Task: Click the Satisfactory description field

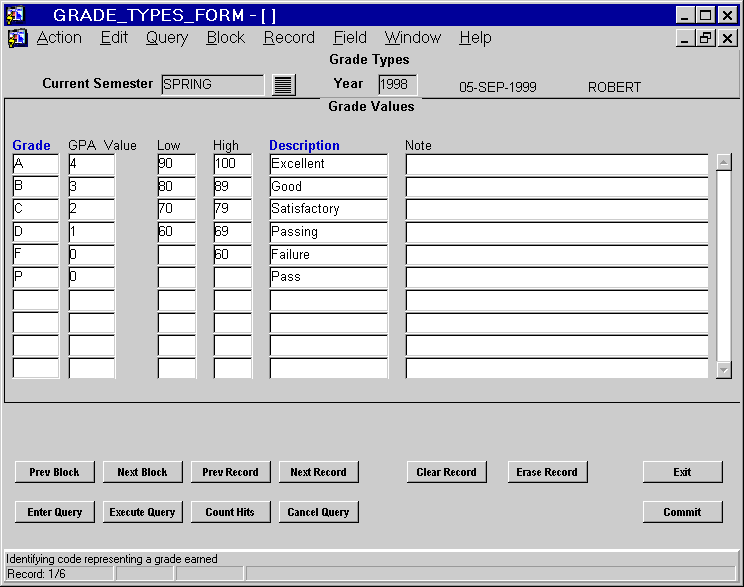Action: tap(328, 209)
